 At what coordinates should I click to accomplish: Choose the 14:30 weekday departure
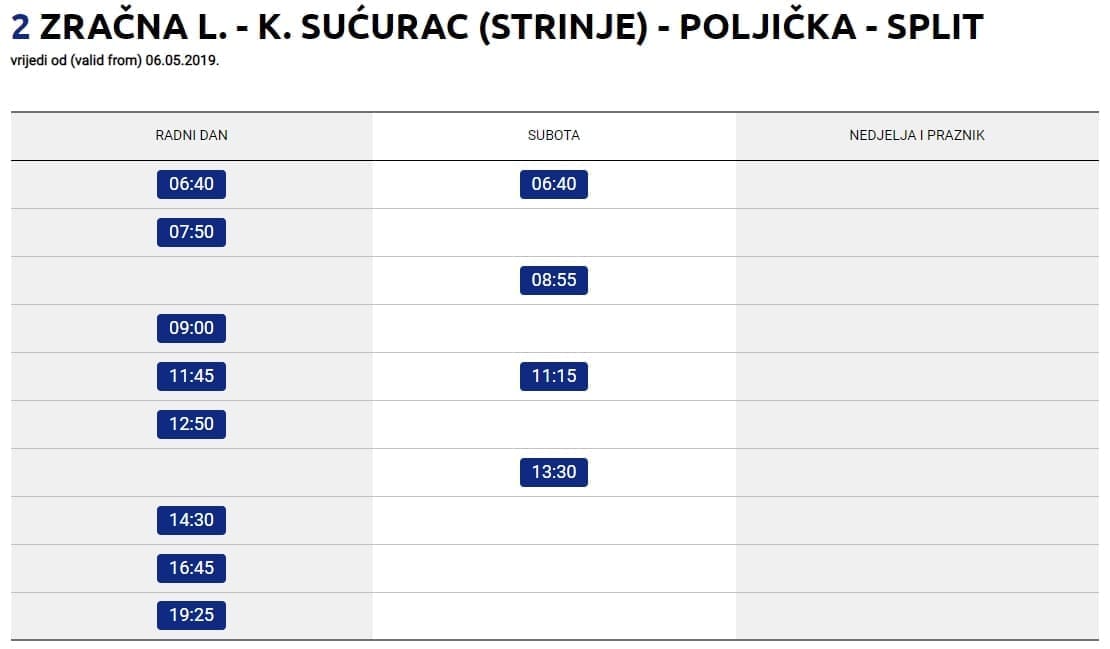click(x=191, y=520)
